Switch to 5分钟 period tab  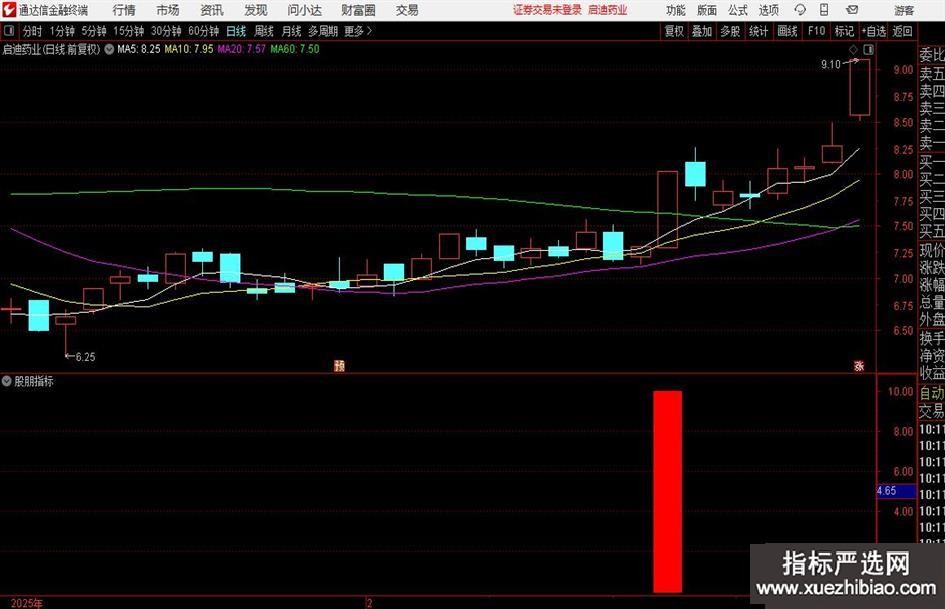click(94, 31)
